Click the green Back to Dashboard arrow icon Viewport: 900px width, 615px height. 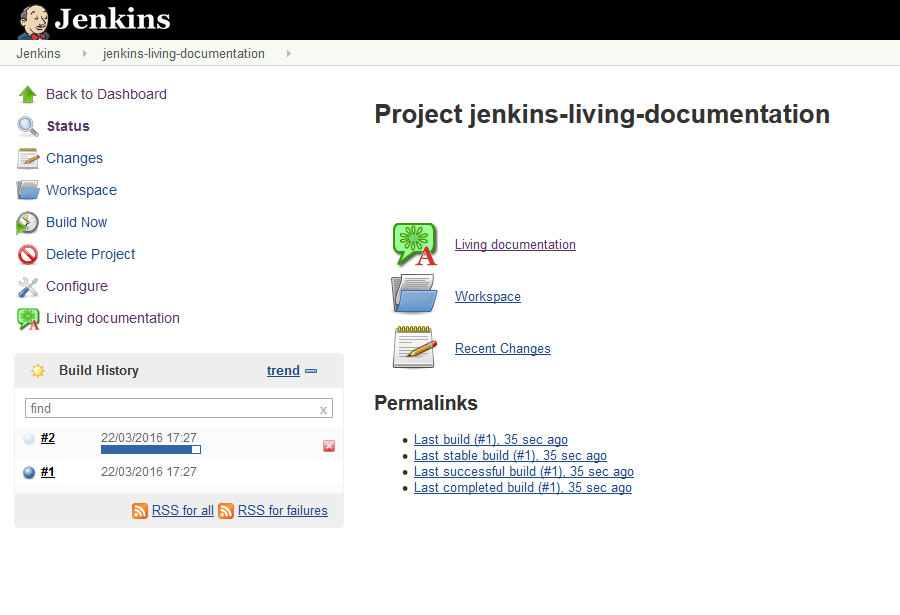28,94
